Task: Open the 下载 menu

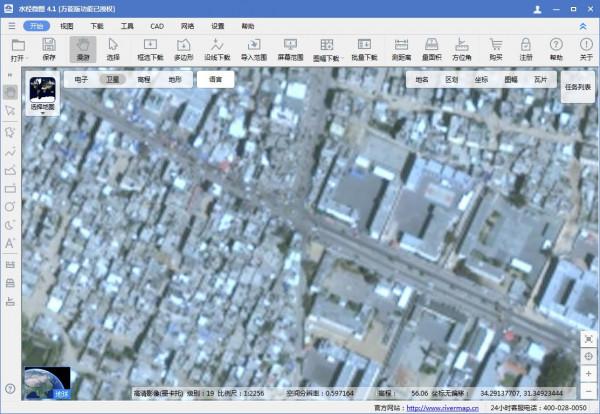Action: pyautogui.click(x=97, y=26)
